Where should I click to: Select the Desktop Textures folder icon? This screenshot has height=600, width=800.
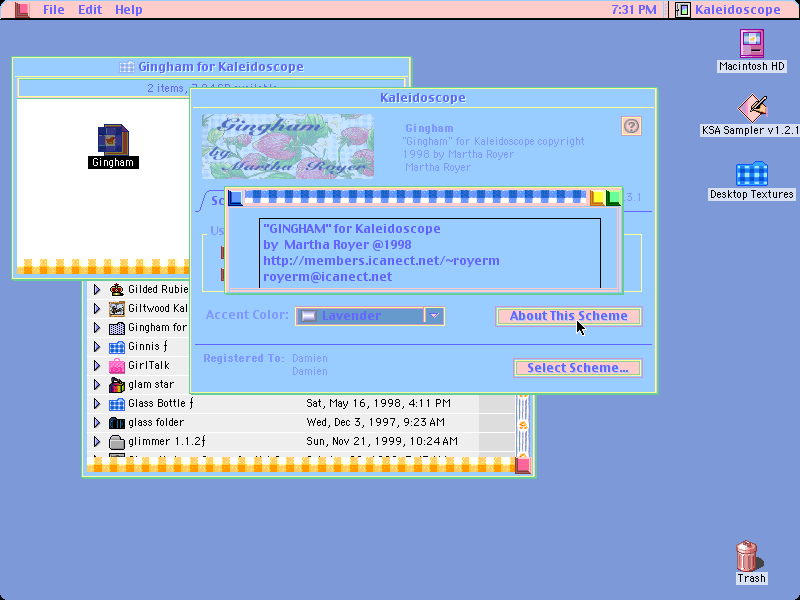click(x=752, y=174)
